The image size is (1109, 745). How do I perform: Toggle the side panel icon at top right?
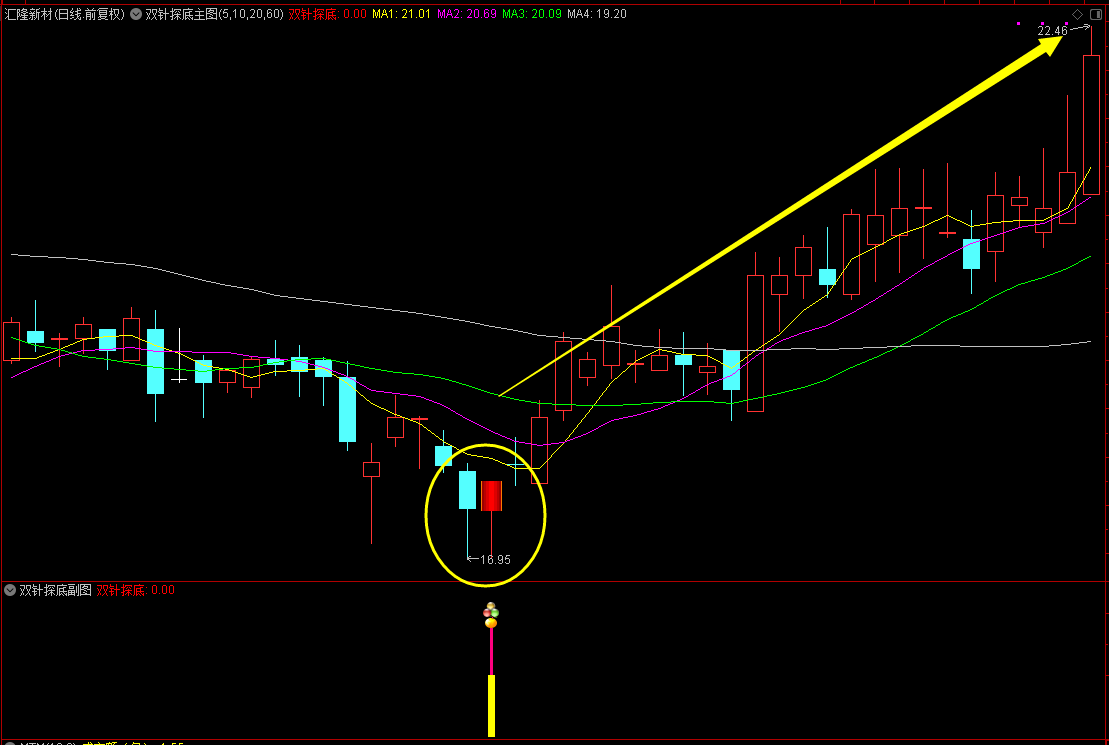pyautogui.click(x=1095, y=14)
